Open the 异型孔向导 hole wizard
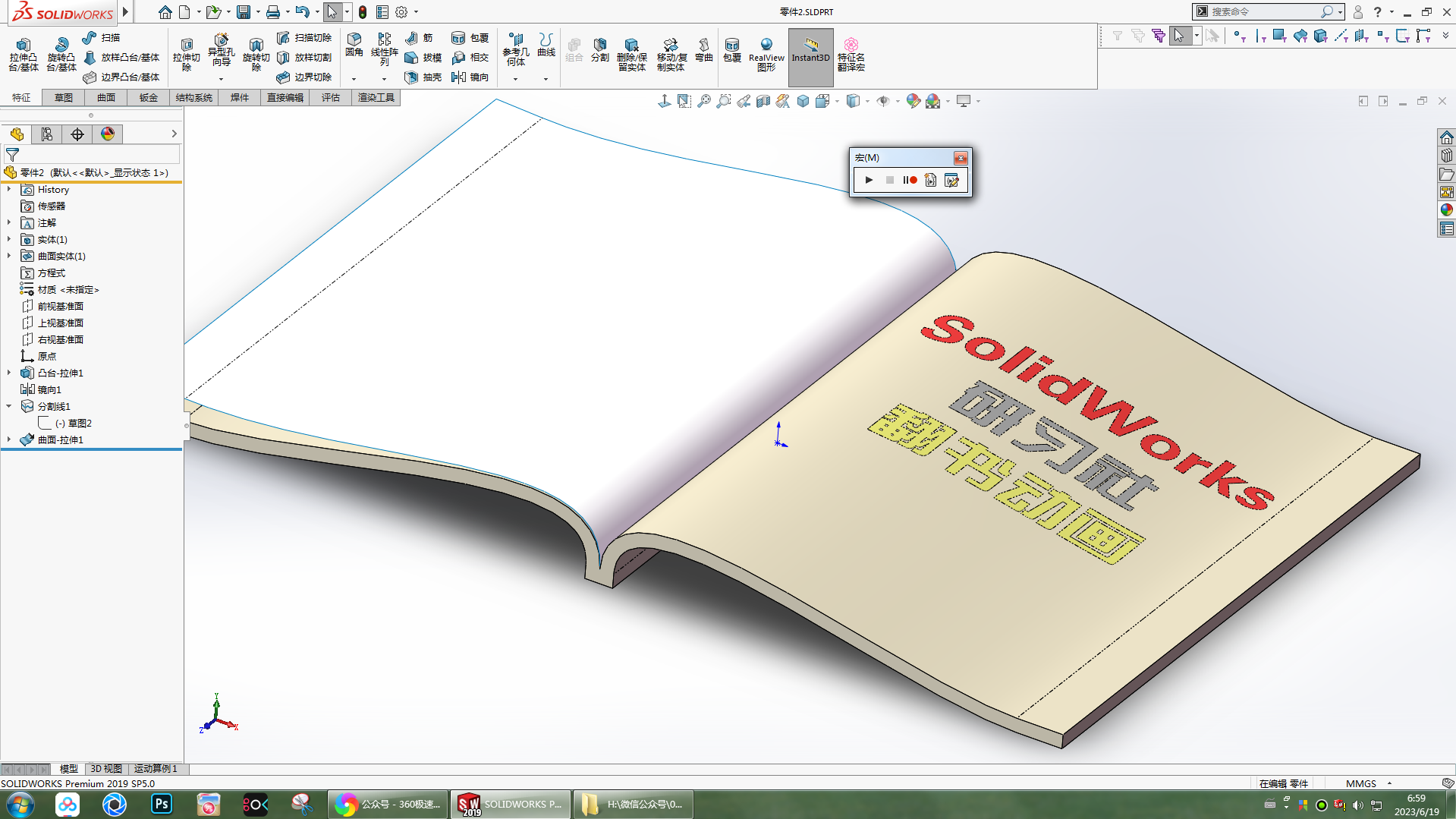 221,50
